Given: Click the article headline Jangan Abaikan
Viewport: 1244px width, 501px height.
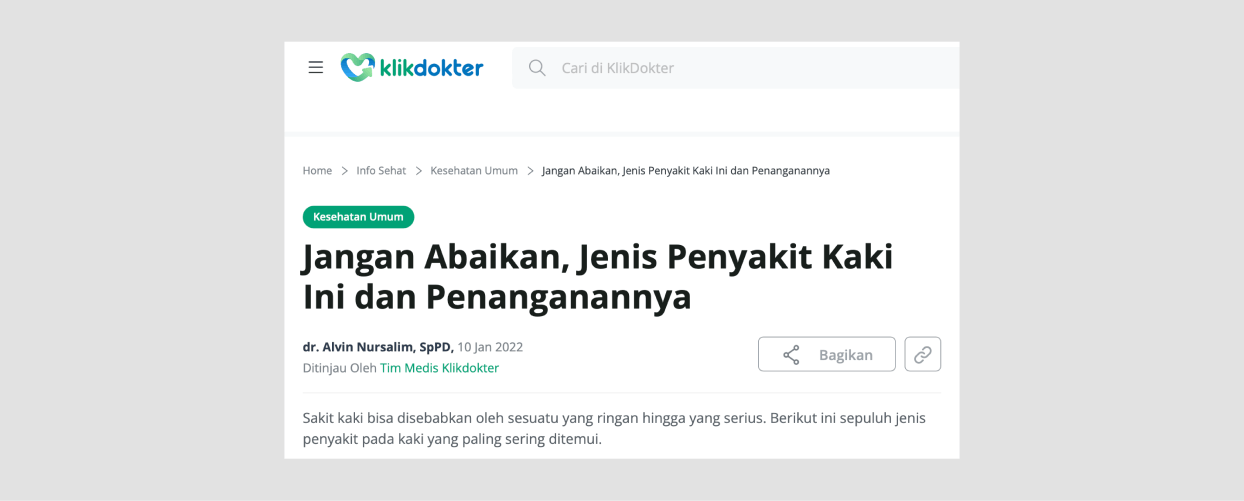Looking at the screenshot, I should pyautogui.click(x=598, y=276).
